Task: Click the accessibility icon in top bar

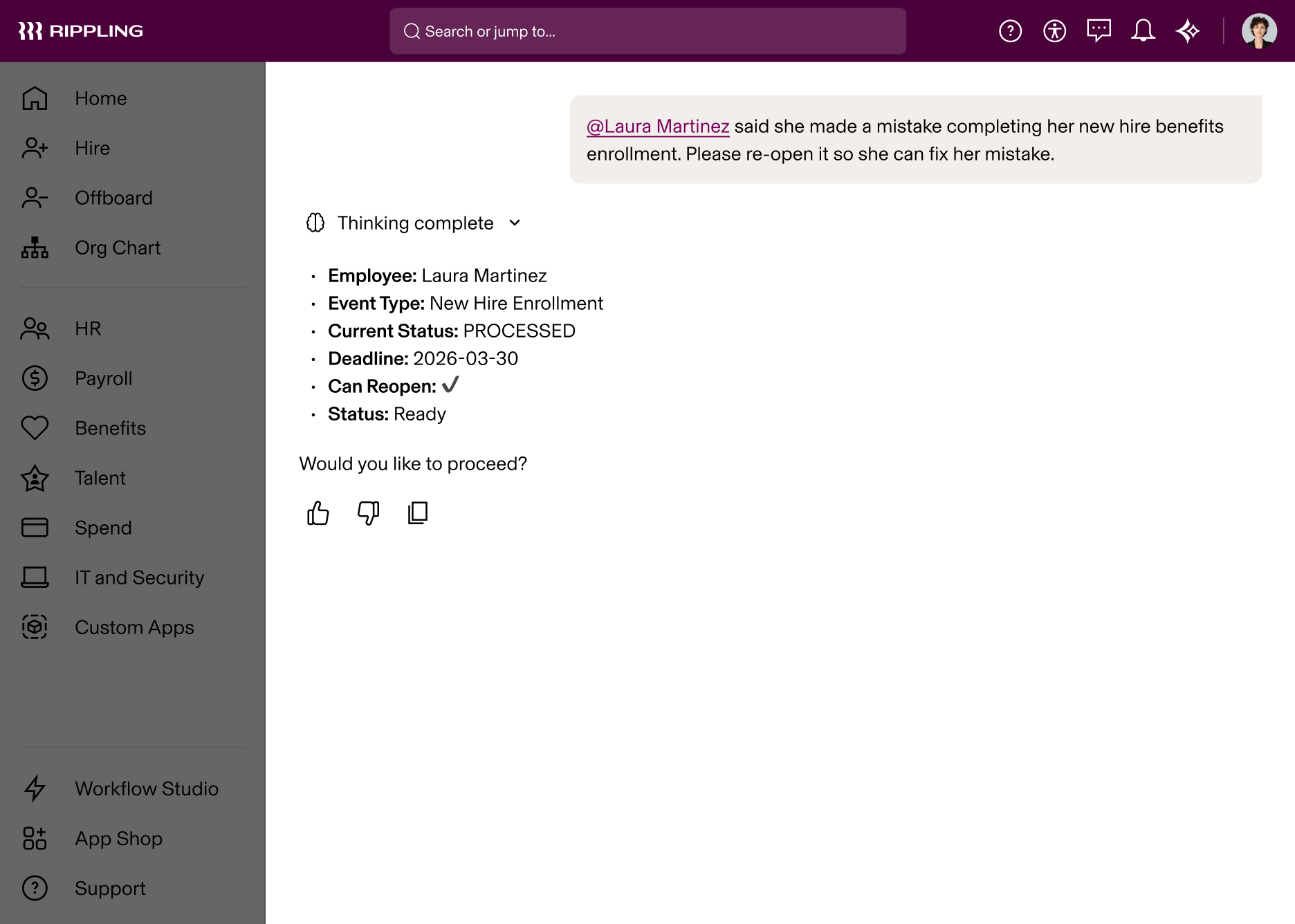Action: (1054, 30)
